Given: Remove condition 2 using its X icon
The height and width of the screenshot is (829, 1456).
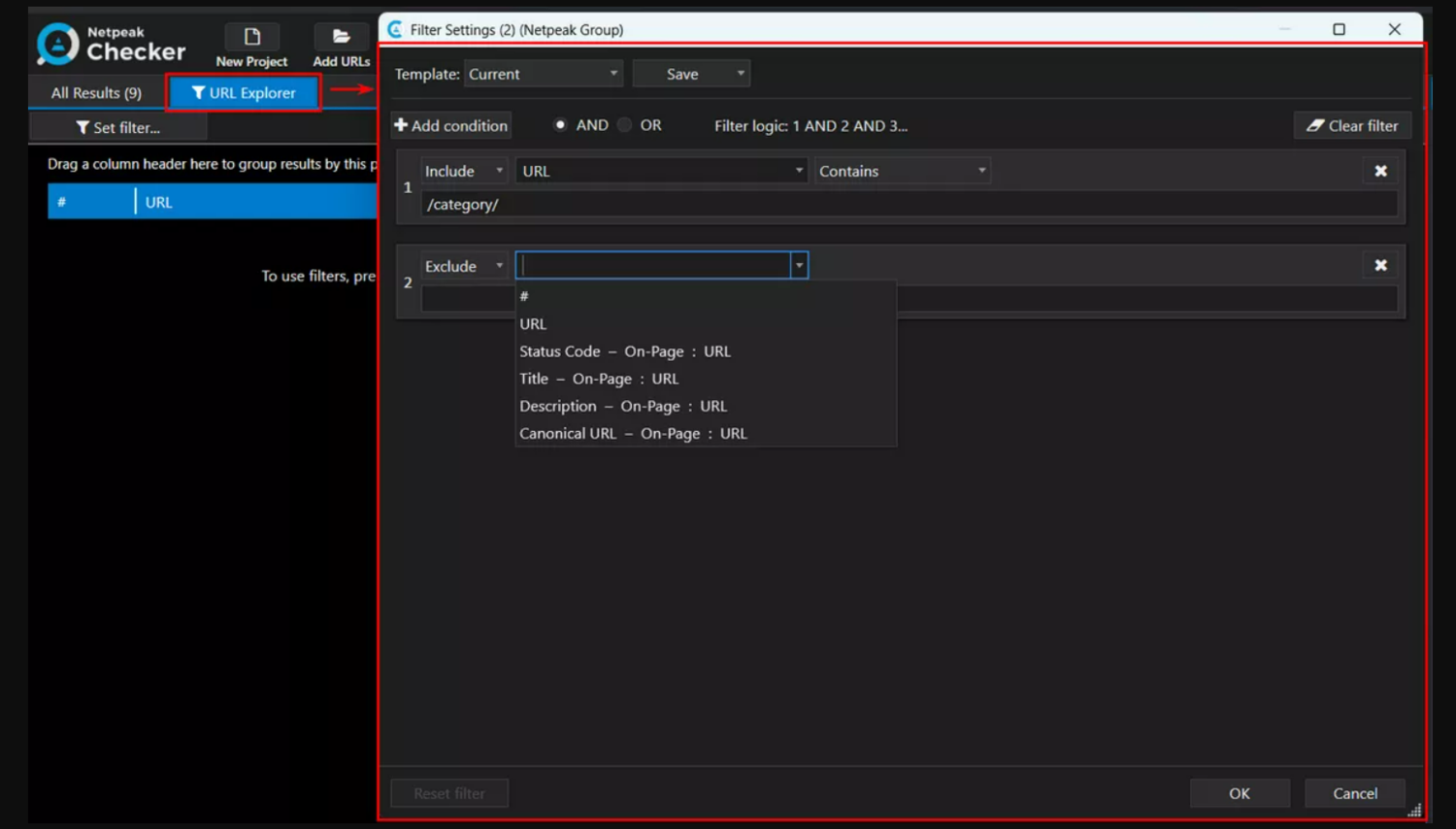Looking at the screenshot, I should coord(1380,264).
